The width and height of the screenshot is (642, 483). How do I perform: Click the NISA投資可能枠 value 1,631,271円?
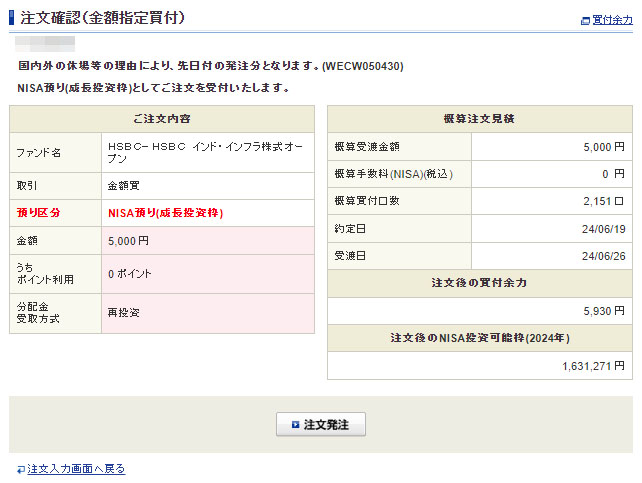(x=593, y=366)
